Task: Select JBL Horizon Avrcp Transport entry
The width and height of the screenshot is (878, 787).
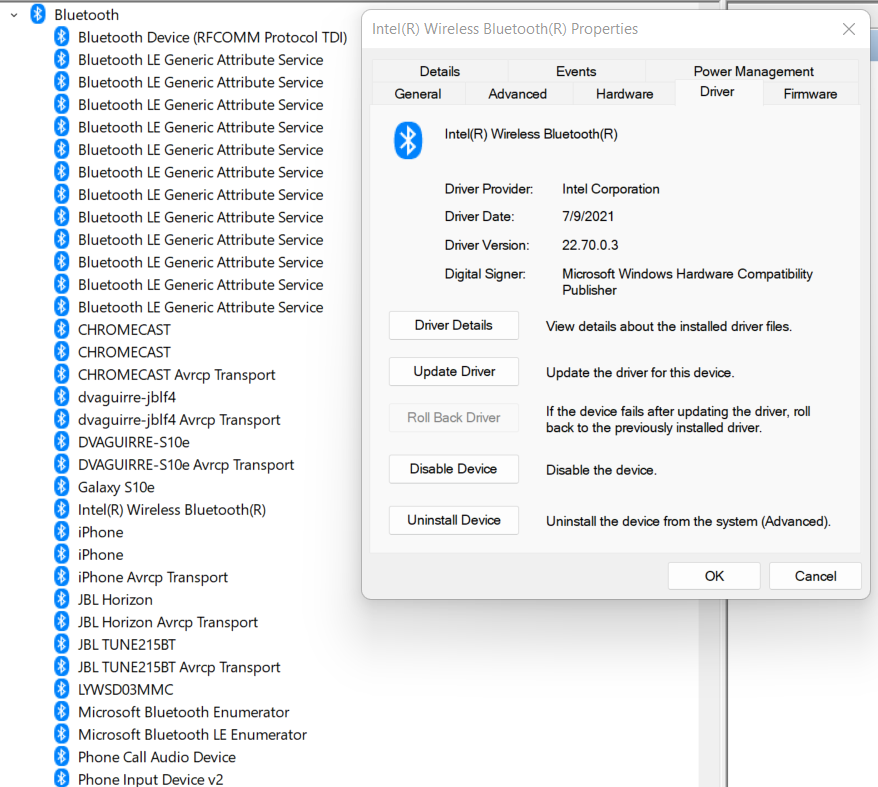Action: pos(167,622)
